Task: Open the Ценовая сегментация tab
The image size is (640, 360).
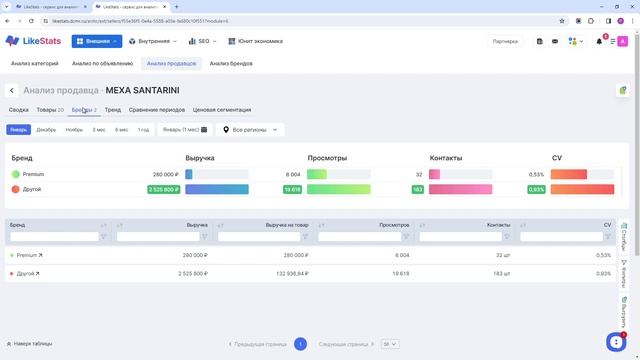Action: [x=222, y=110]
